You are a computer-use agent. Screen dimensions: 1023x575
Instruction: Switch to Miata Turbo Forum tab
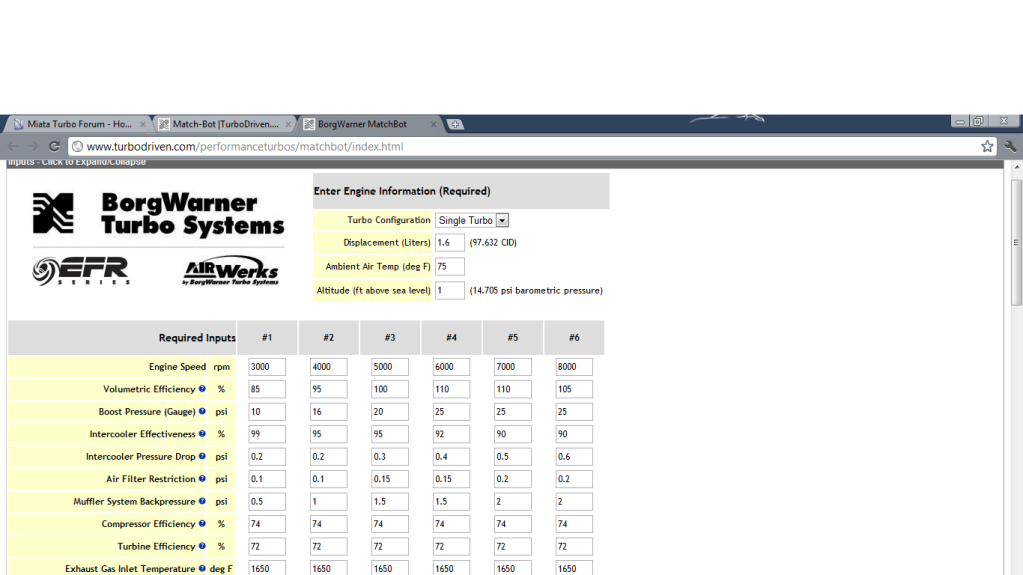[x=78, y=124]
